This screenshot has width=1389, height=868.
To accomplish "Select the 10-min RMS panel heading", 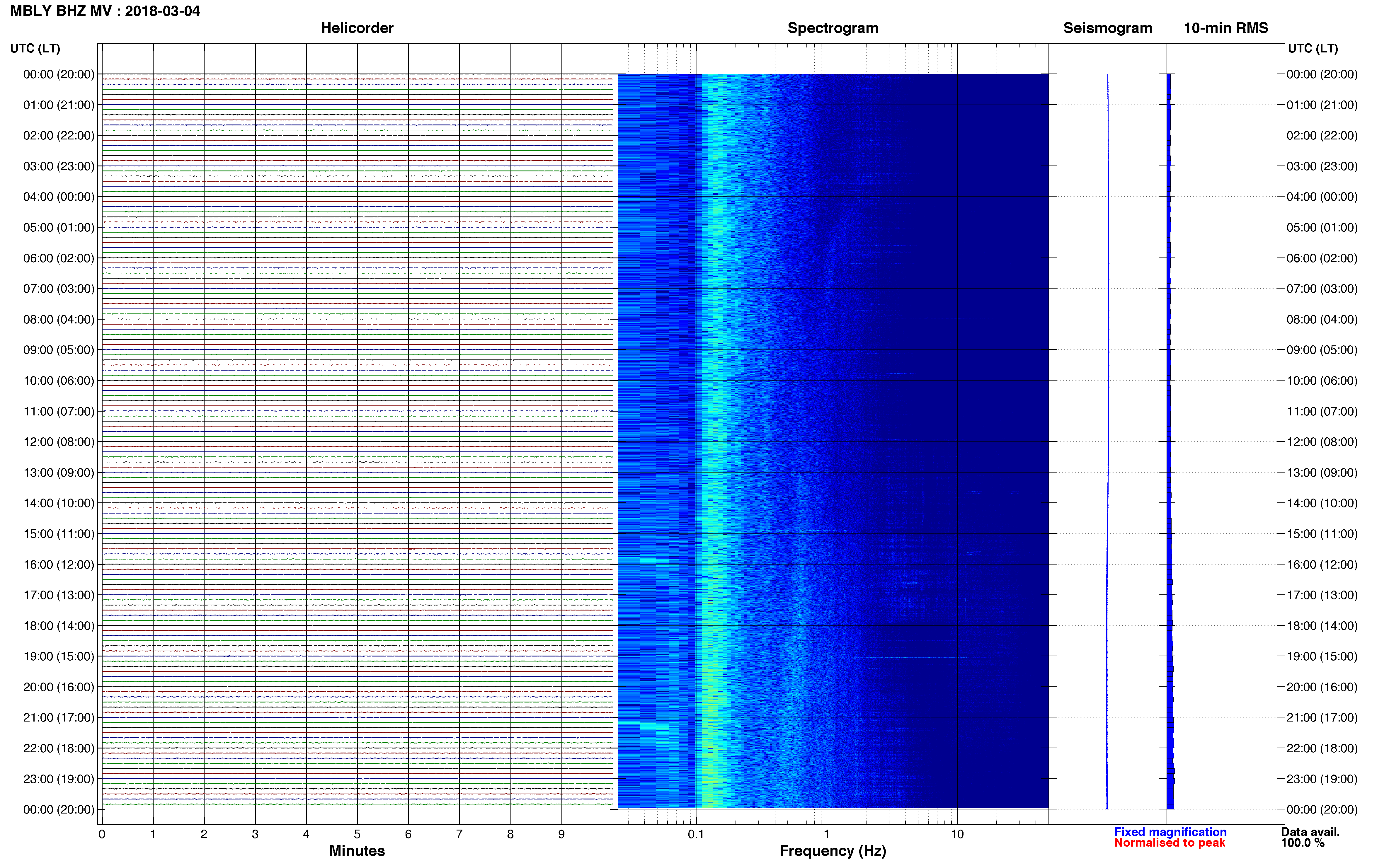I will 1226,28.
